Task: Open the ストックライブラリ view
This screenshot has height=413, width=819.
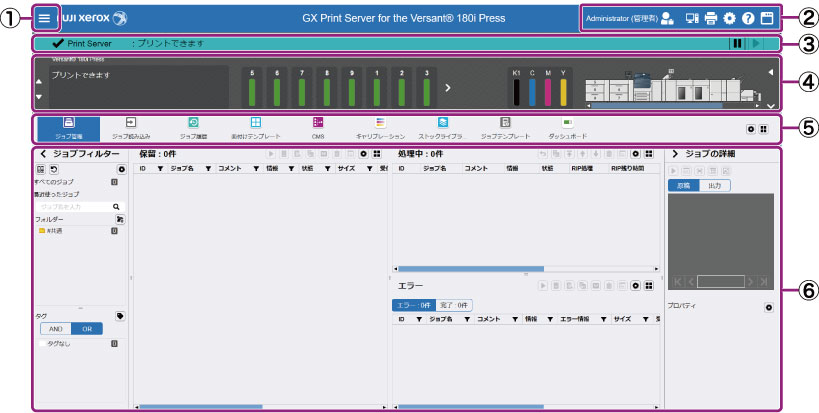Action: click(x=442, y=129)
